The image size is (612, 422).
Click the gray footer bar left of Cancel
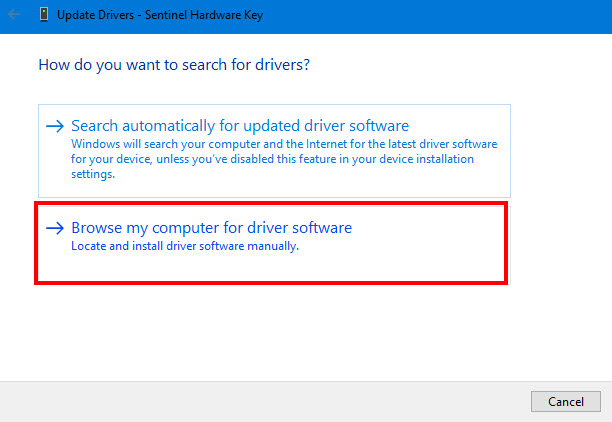pyautogui.click(x=265, y=402)
